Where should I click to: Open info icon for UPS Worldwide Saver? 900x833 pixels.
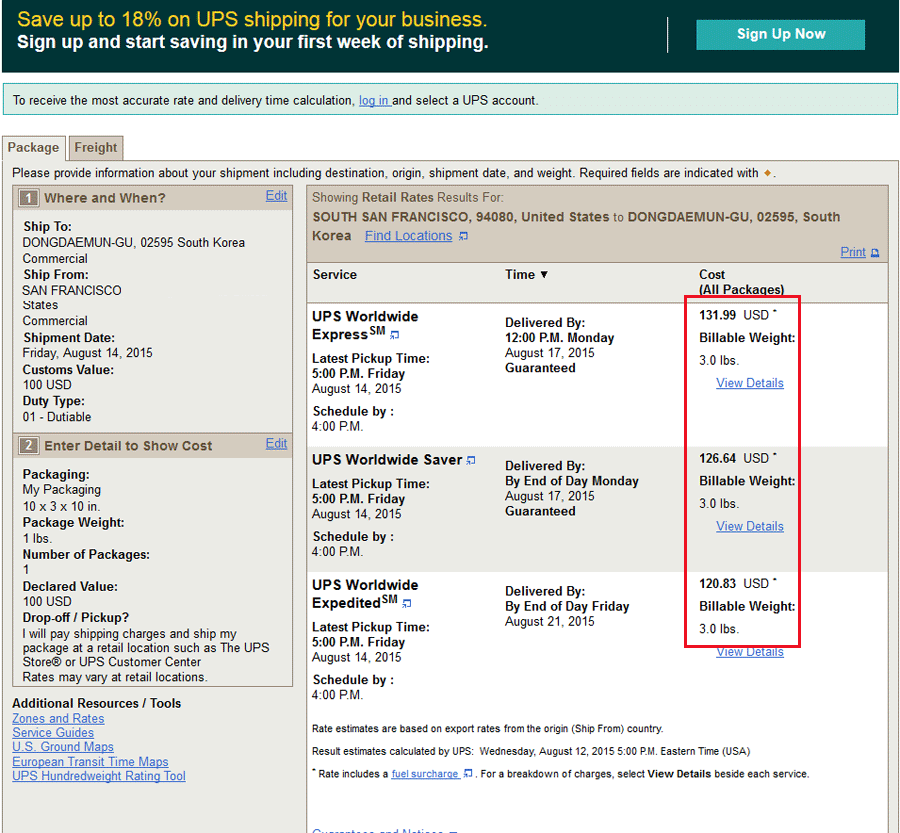tap(471, 460)
